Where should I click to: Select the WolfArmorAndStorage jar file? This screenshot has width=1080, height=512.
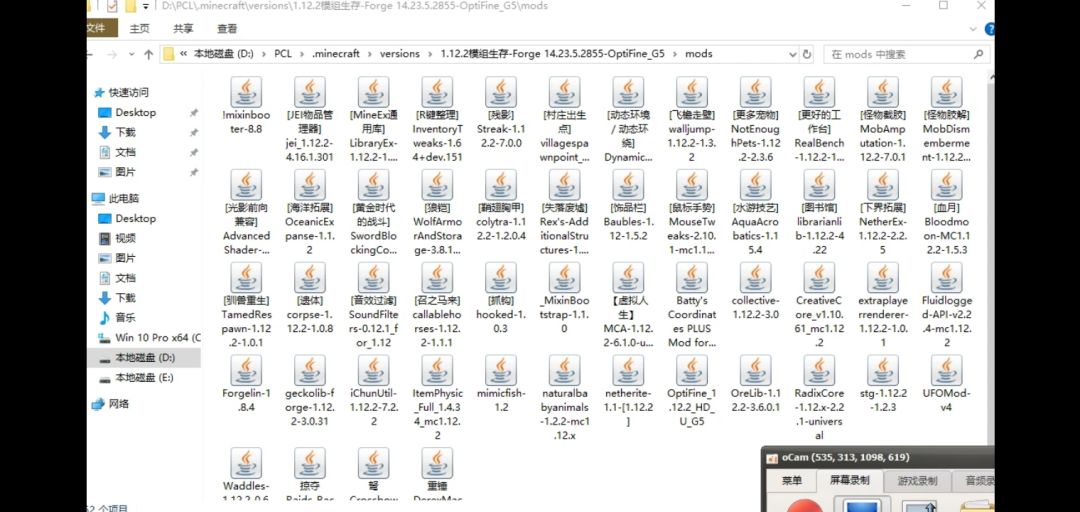pos(437,212)
